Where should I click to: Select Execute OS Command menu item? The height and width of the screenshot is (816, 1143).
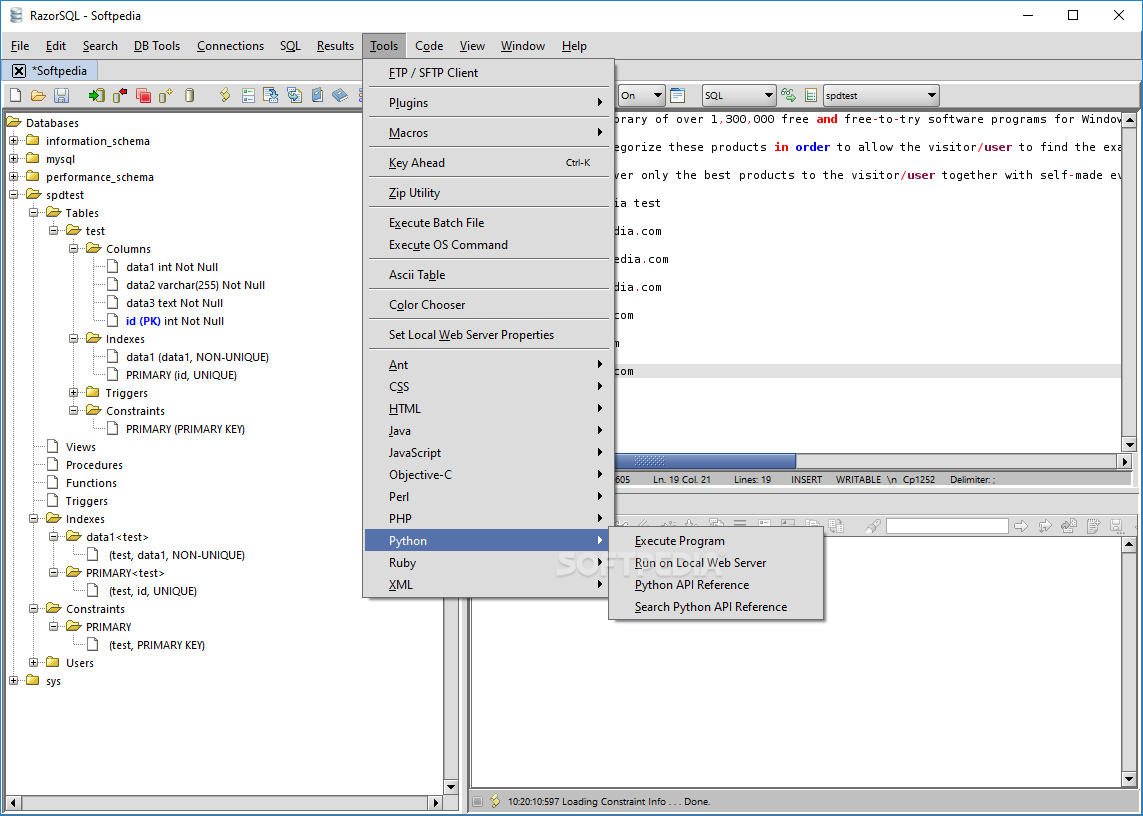click(x=488, y=245)
